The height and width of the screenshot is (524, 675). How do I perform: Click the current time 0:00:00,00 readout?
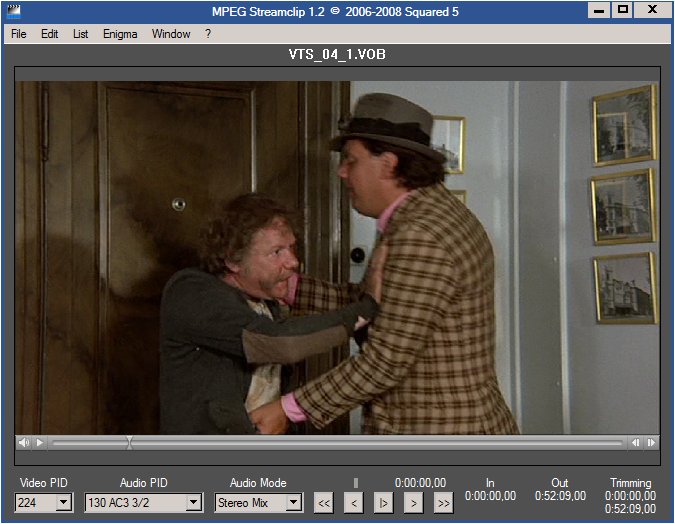tap(420, 483)
